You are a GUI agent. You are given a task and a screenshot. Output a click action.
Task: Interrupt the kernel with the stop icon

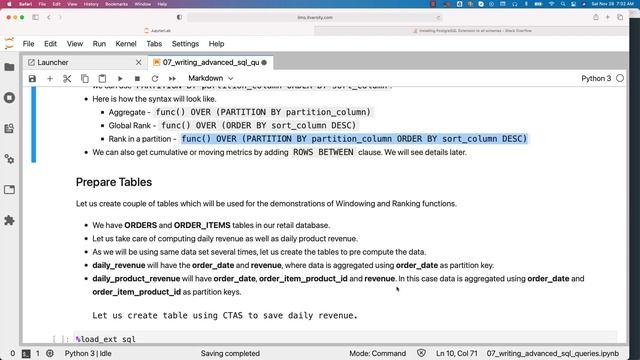(x=137, y=78)
